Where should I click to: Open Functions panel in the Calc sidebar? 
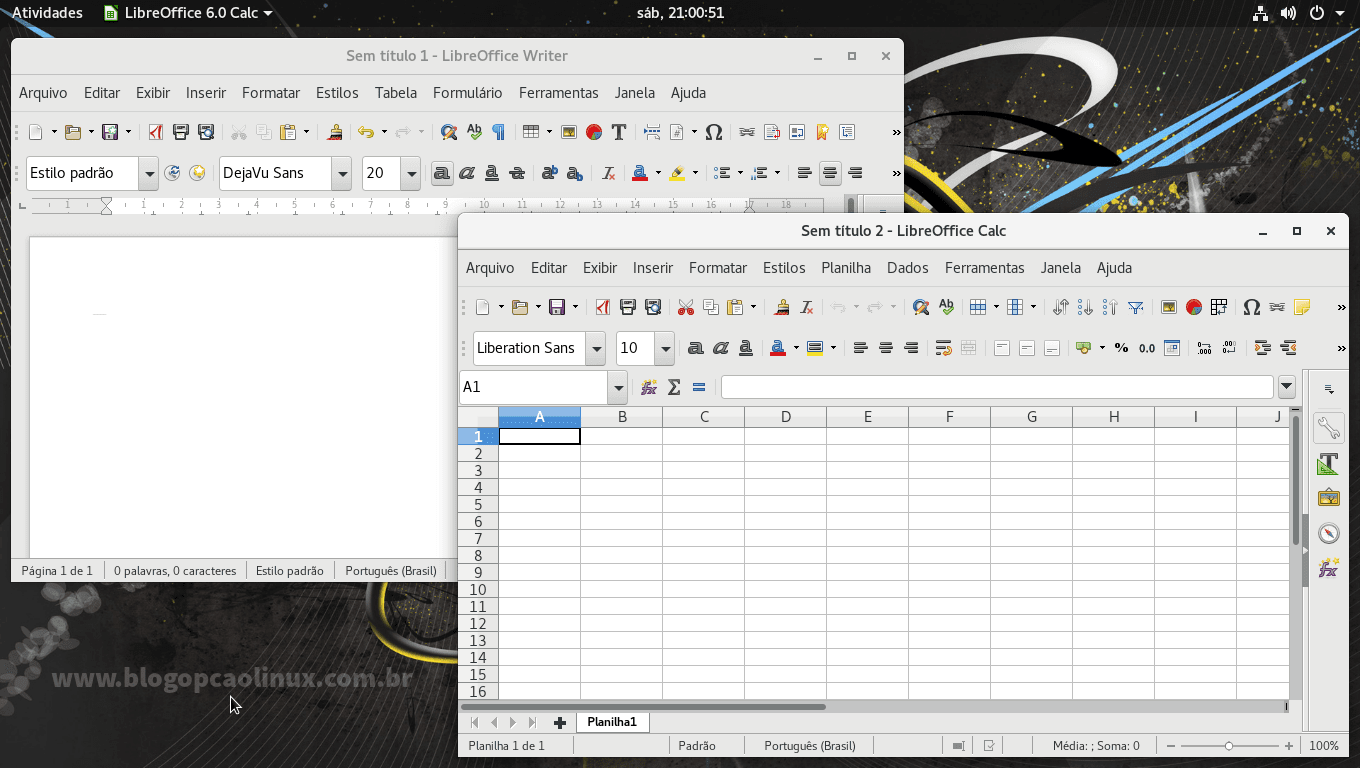tap(1328, 568)
